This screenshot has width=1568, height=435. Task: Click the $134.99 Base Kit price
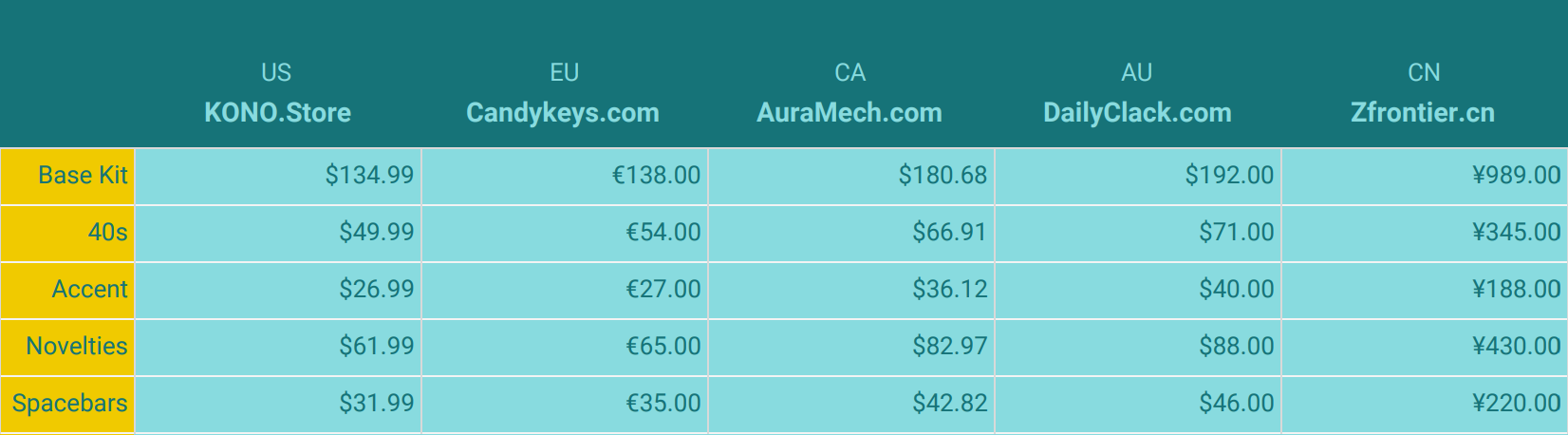point(278,176)
